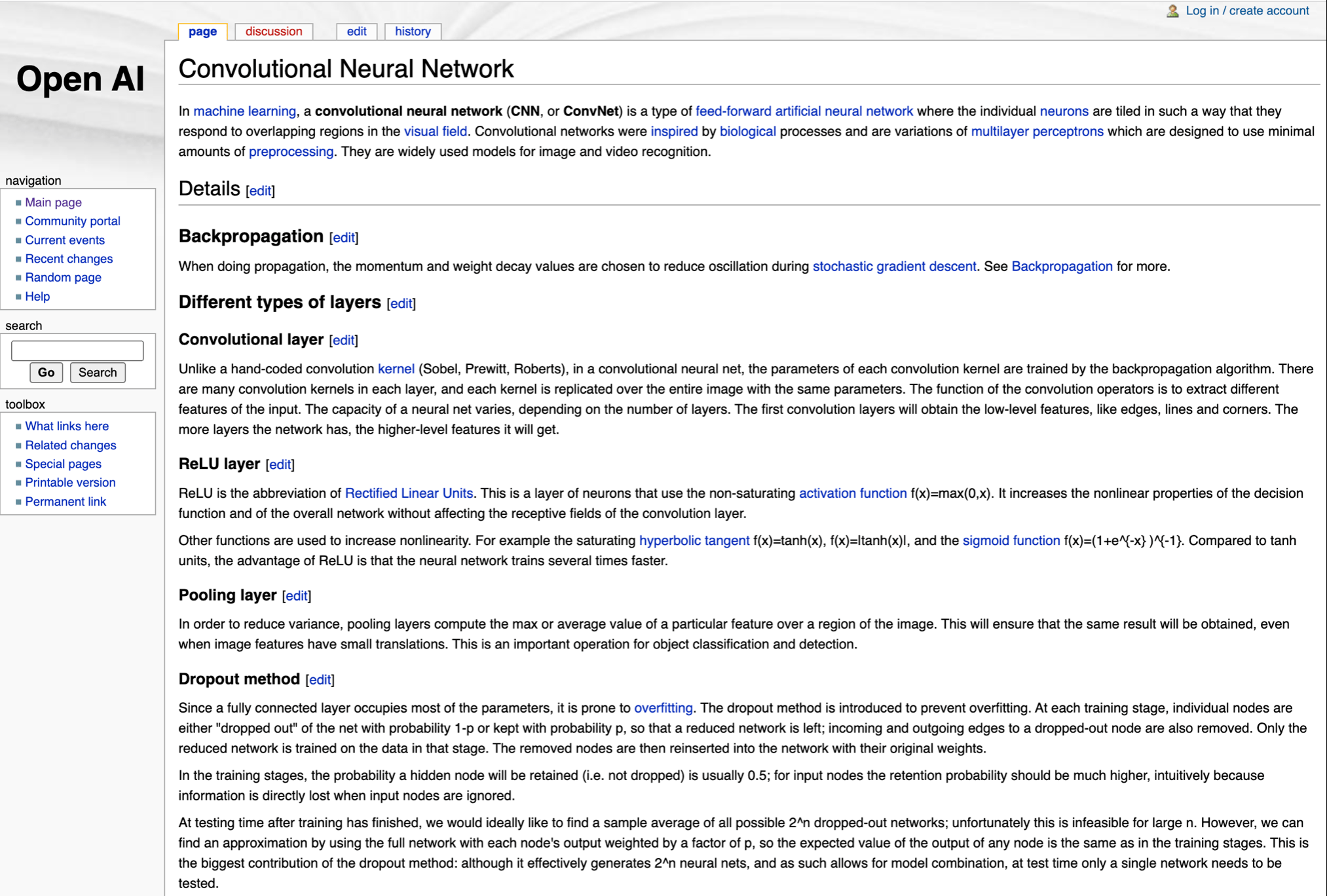Click the 'Printable version' toolbox icon
The image size is (1327, 896).
tap(71, 482)
